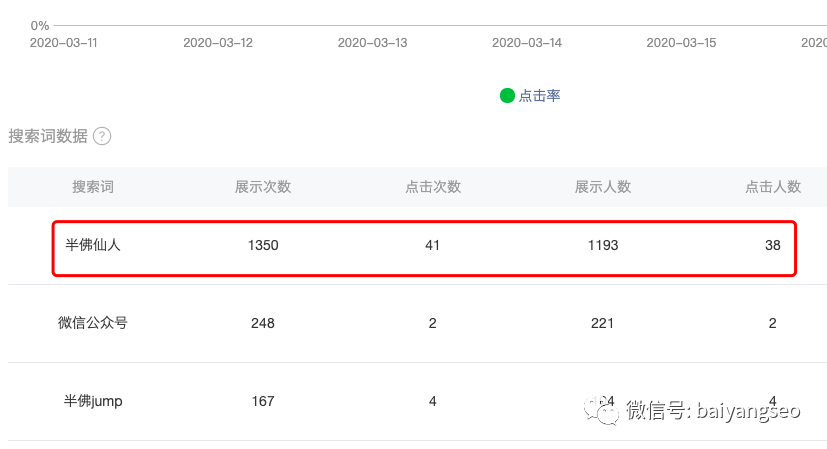Click the 2020-03-13 date axis label
Image resolution: width=827 pixels, height=449 pixels.
pyautogui.click(x=372, y=43)
